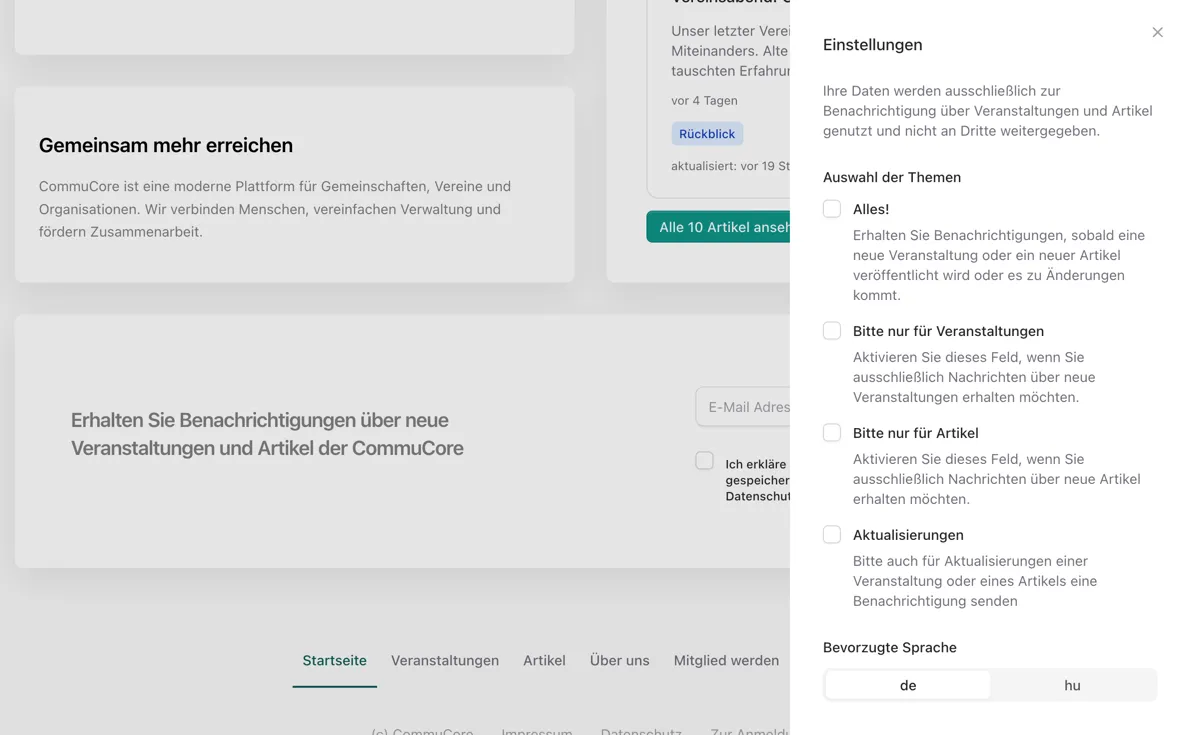Open the Startseite navigation item

coord(334,660)
